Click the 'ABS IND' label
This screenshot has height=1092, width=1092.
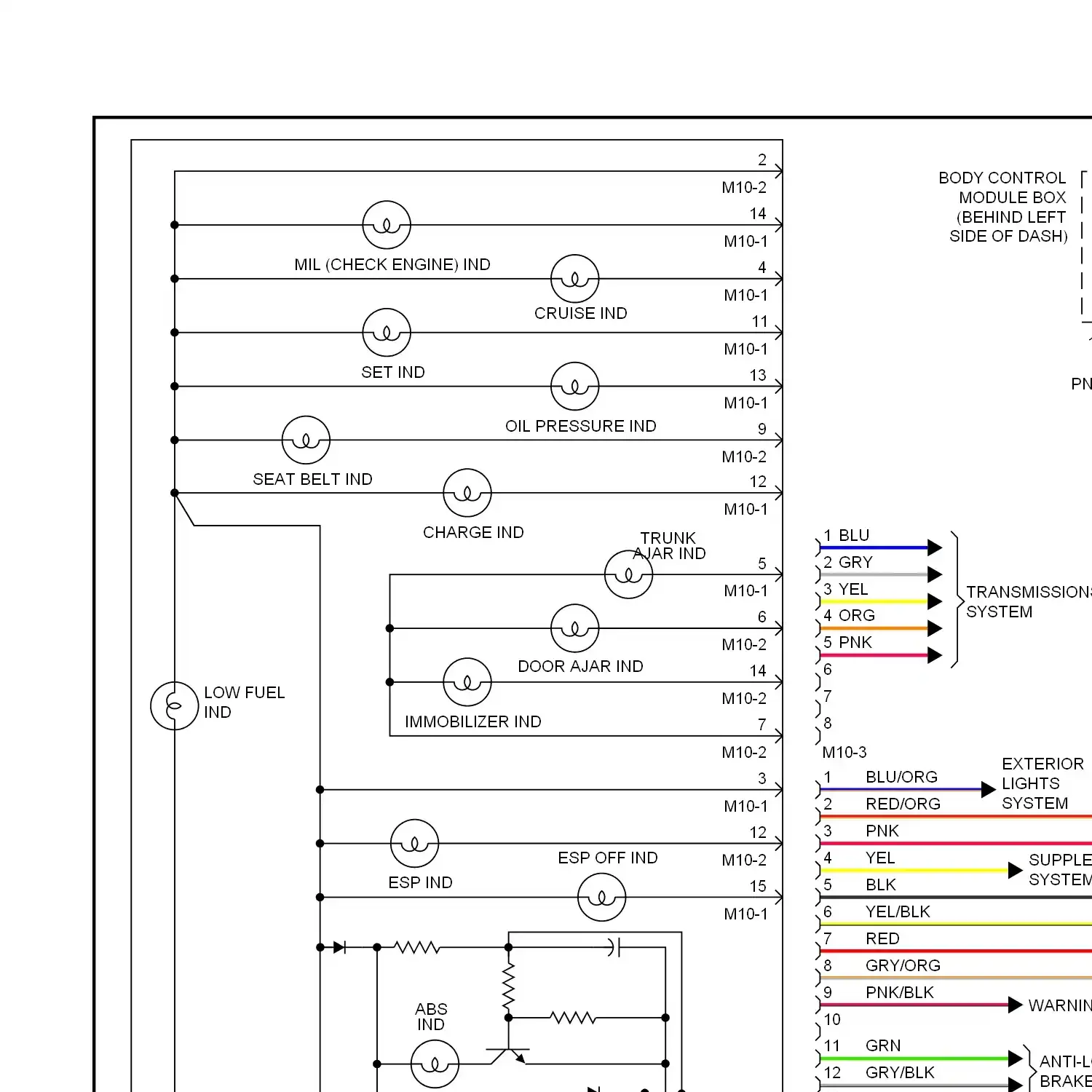[431, 1017]
